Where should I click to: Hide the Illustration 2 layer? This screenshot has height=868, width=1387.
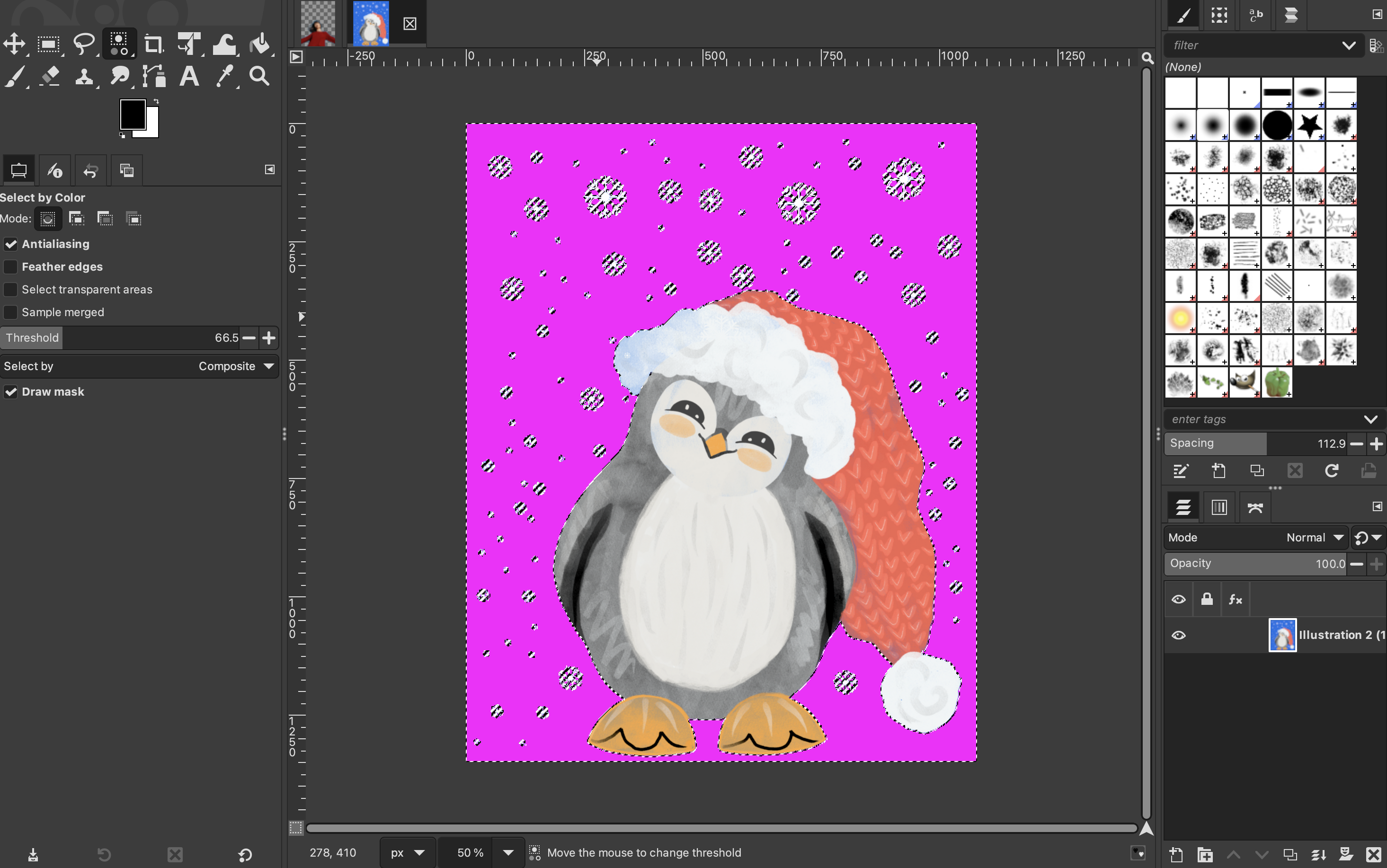tap(1179, 635)
